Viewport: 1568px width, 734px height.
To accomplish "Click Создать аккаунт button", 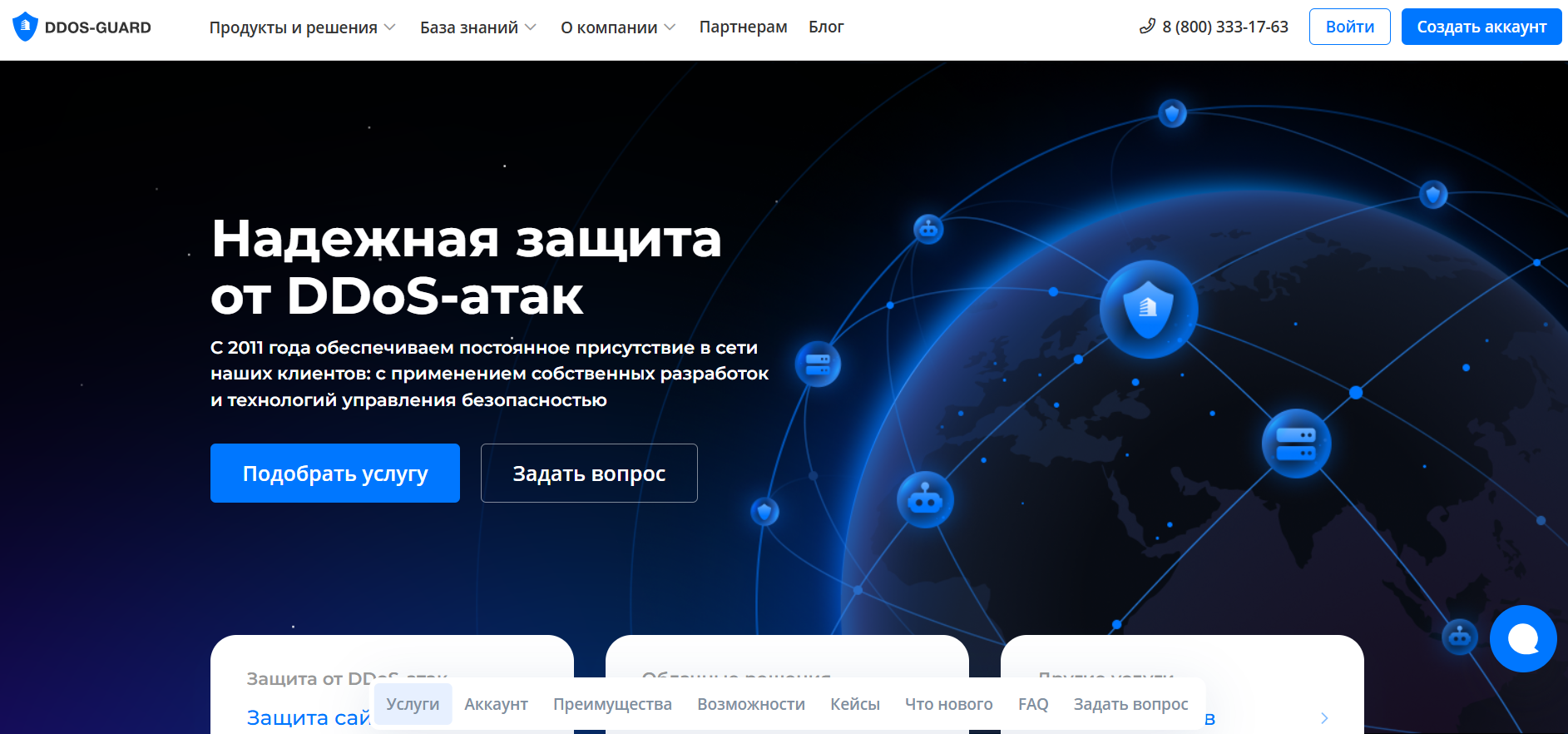I will (x=1481, y=27).
